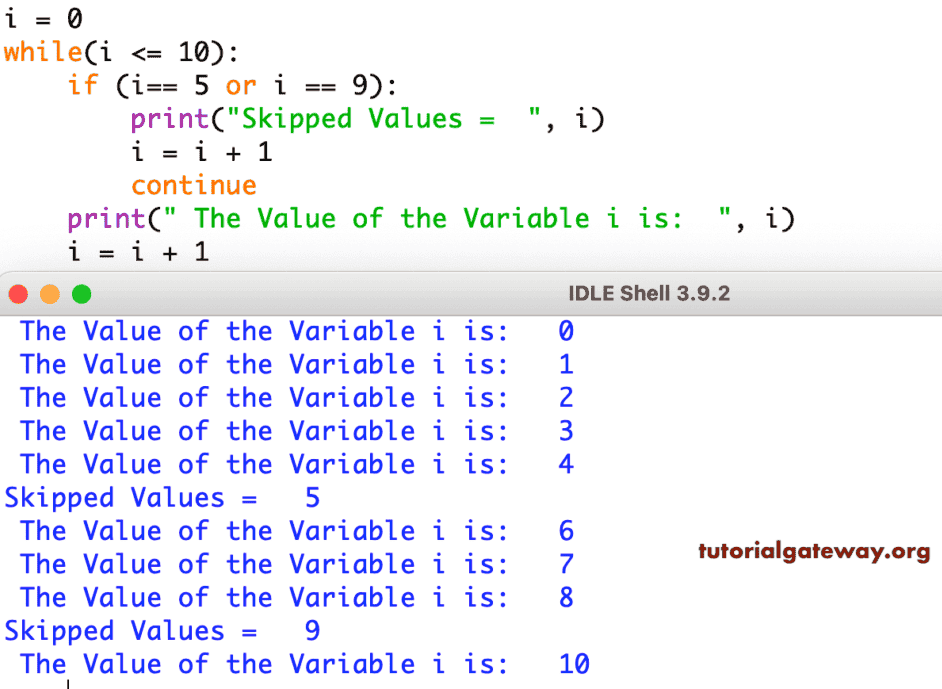Click the red close button on IDLE Shell
The height and width of the screenshot is (689, 942).
(x=18, y=295)
